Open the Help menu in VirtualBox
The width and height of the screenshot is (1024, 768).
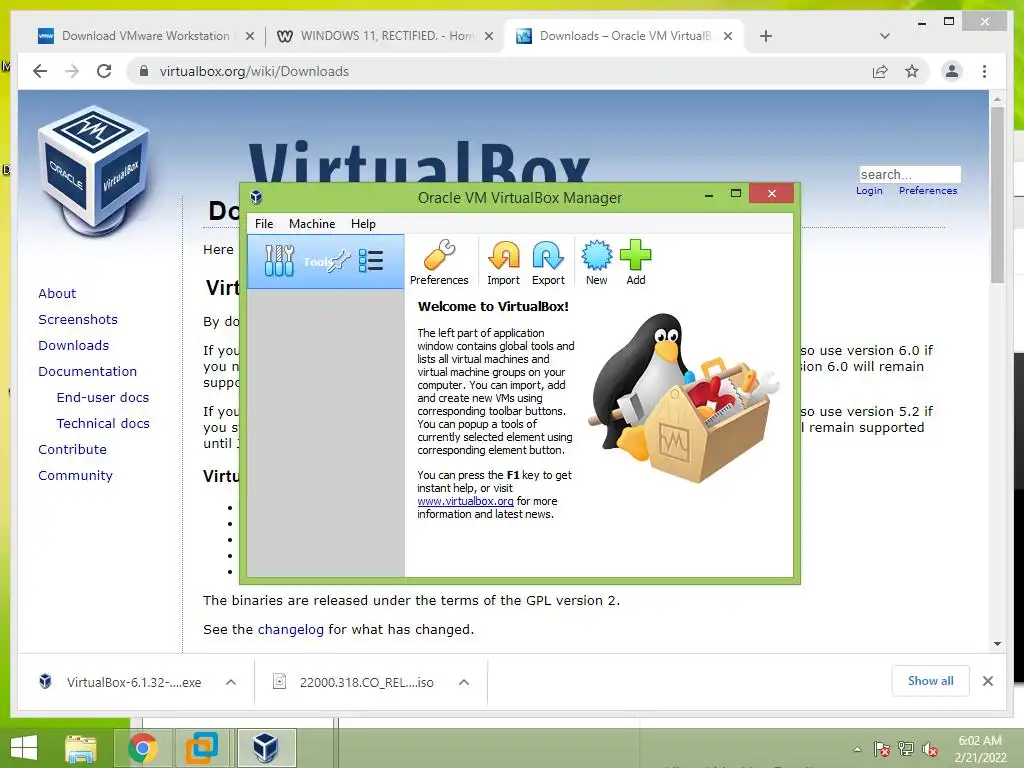(x=363, y=223)
